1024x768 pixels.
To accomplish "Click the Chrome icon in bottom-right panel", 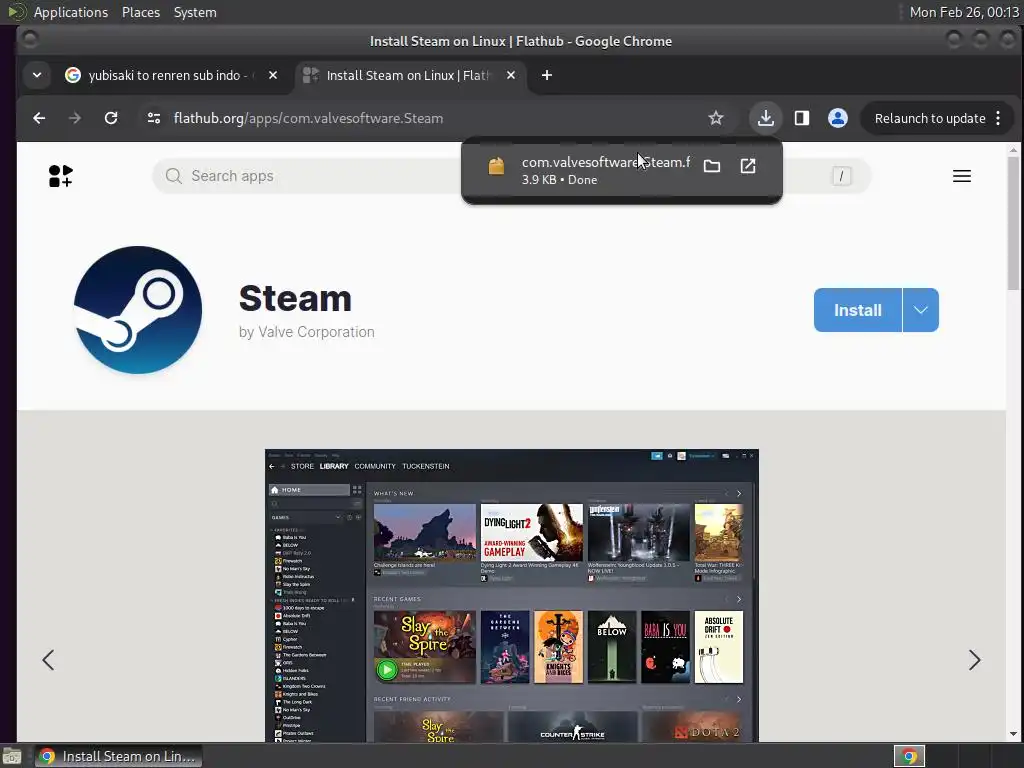I will point(909,756).
